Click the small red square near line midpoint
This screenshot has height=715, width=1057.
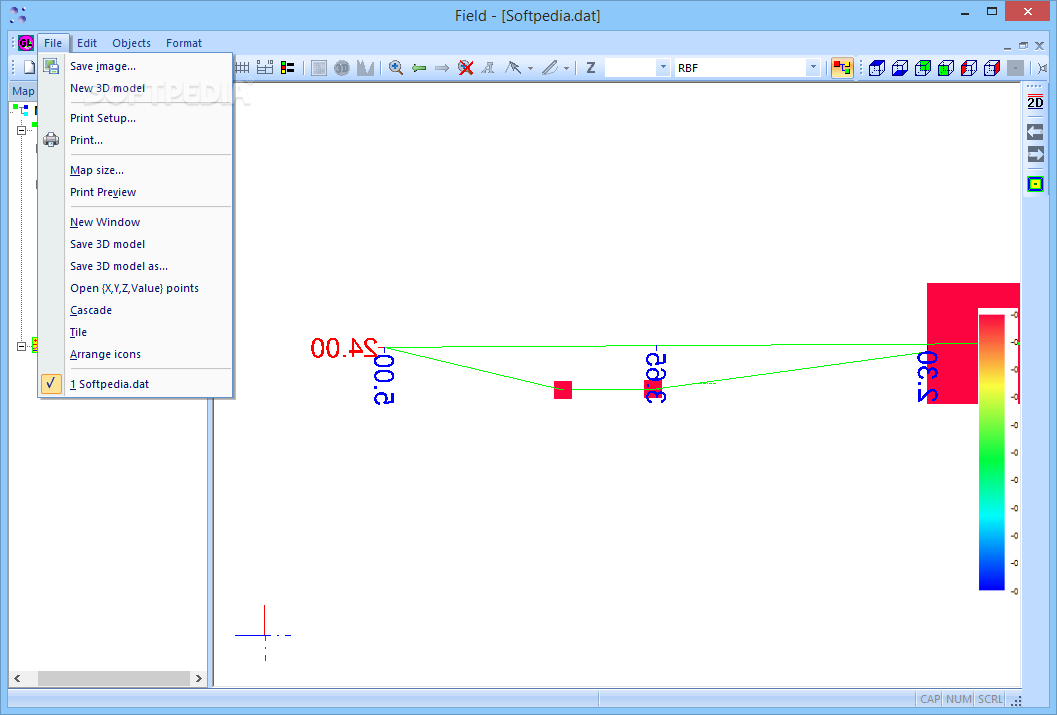click(563, 390)
